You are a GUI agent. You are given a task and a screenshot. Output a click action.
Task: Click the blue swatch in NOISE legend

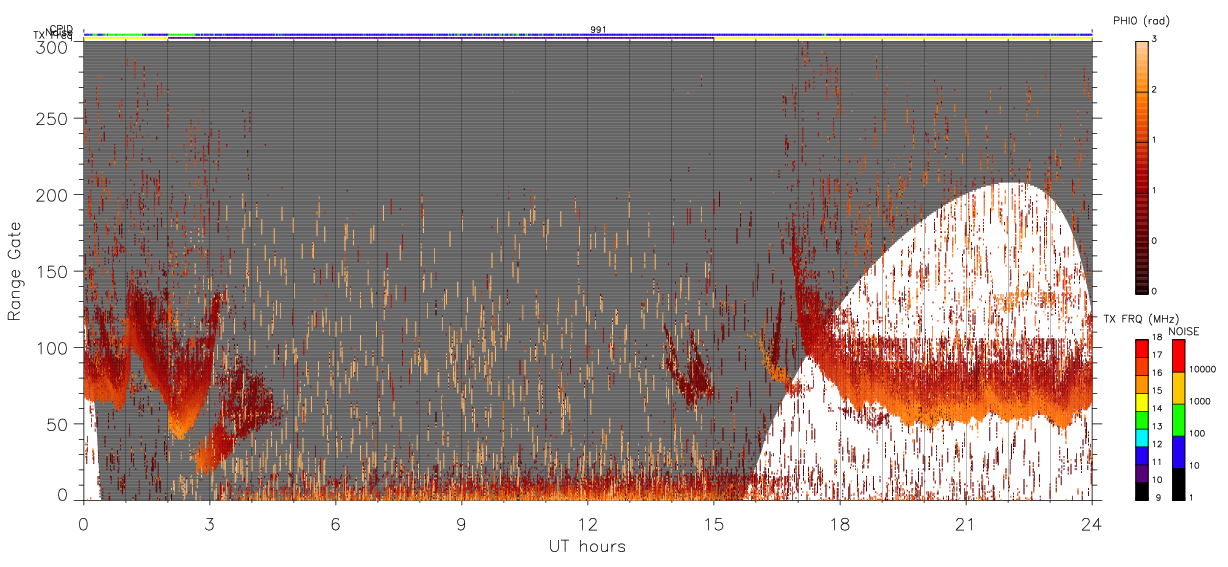tap(1178, 452)
